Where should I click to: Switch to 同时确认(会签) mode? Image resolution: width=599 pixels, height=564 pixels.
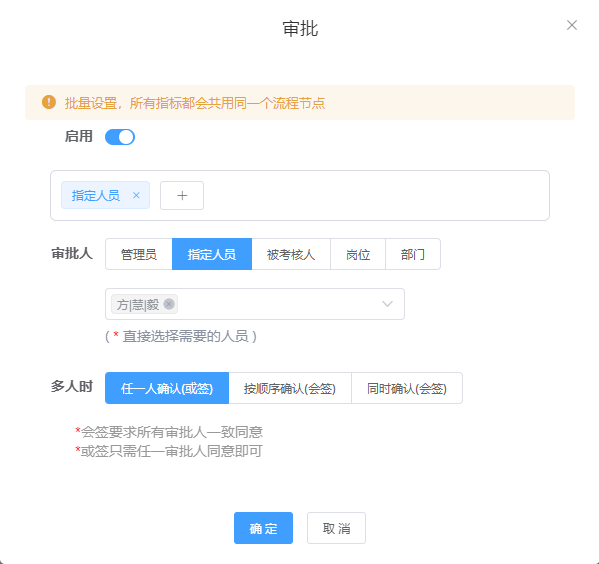tap(407, 388)
